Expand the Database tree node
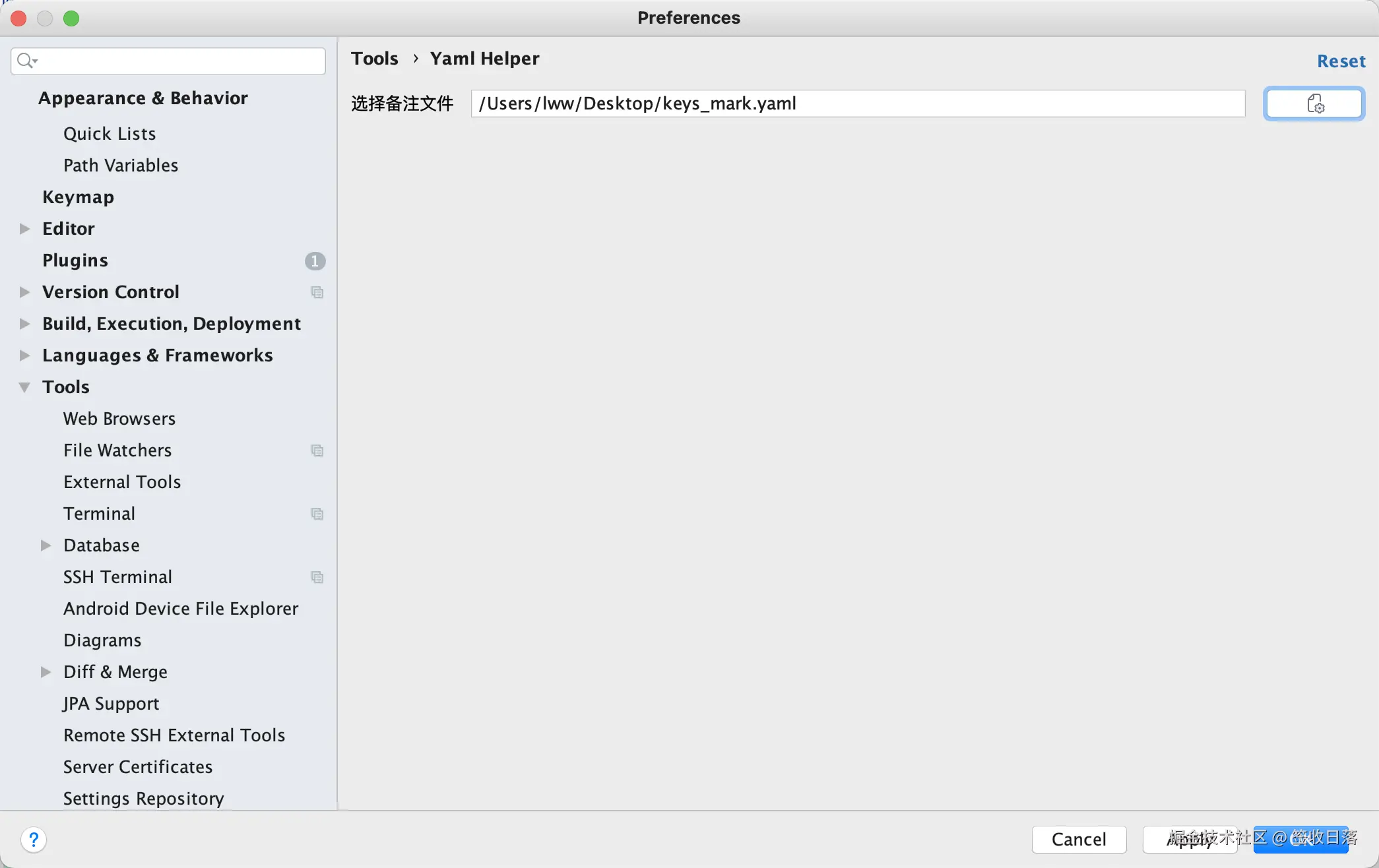1379x868 pixels. coord(46,545)
